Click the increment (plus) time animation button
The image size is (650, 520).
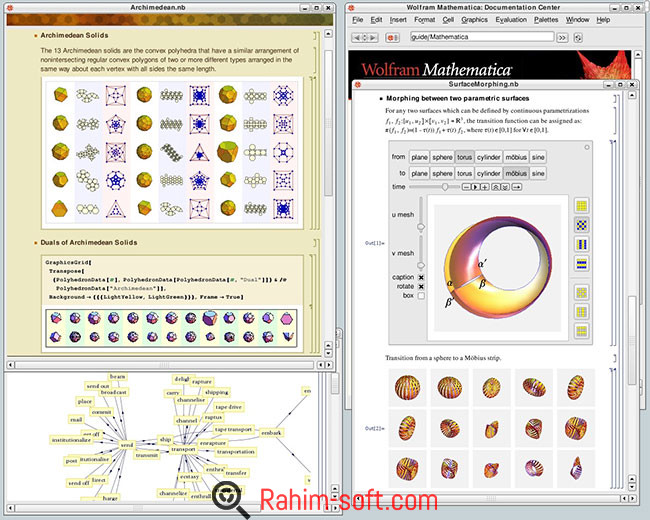point(485,187)
